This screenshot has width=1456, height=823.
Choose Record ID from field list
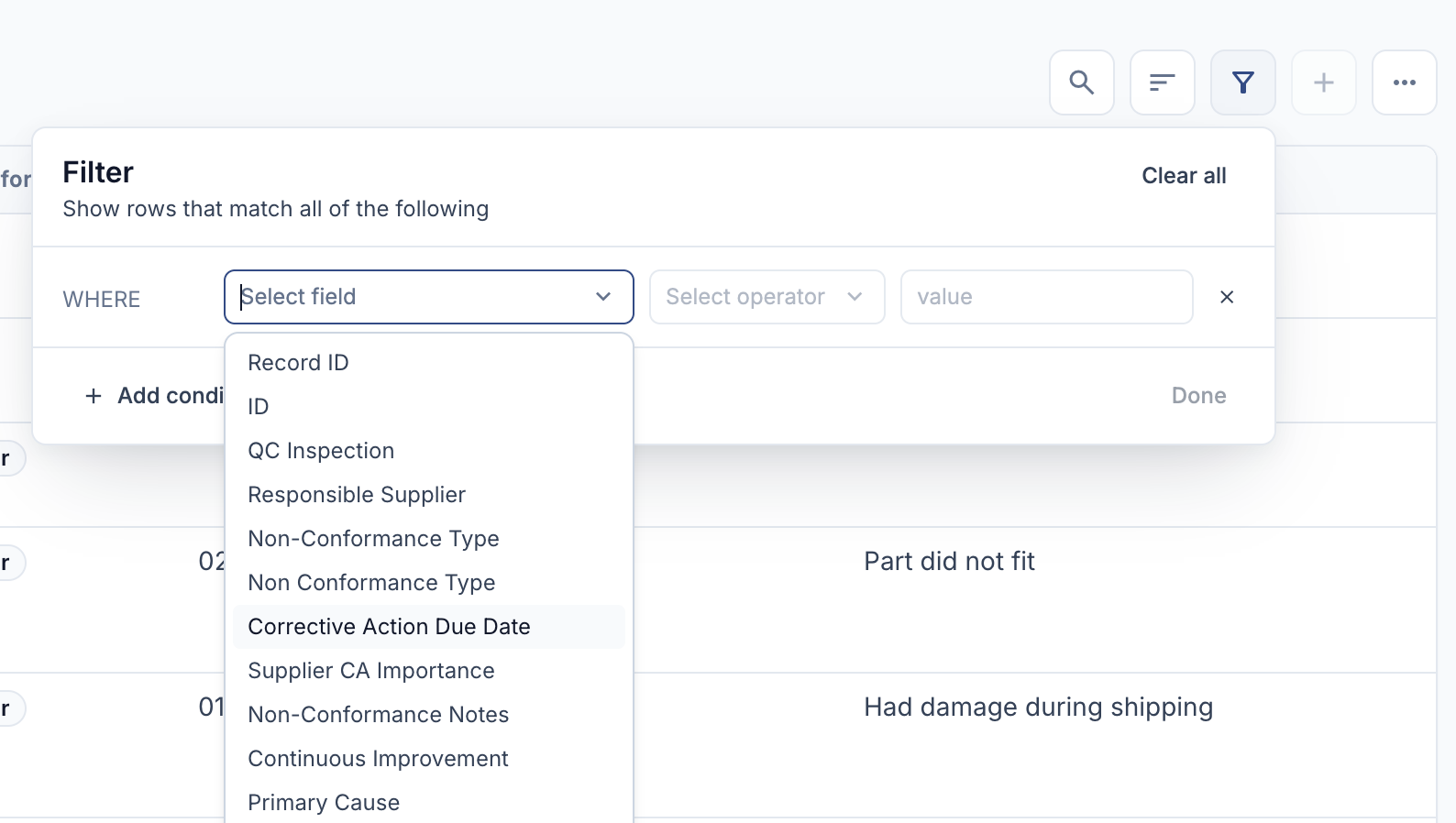click(429, 363)
